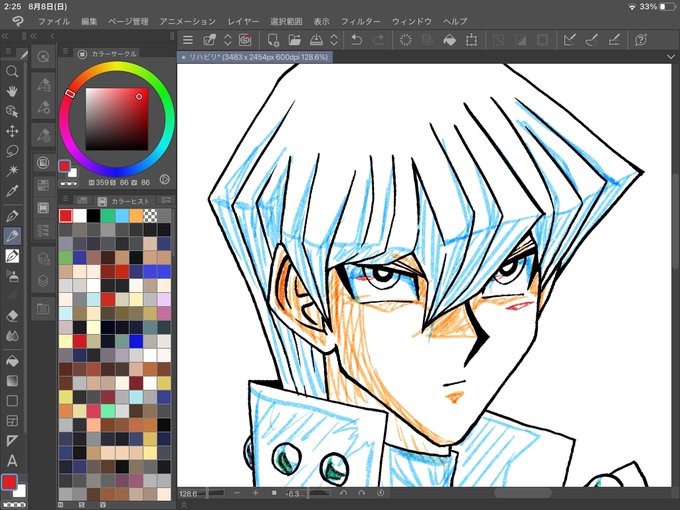This screenshot has width=680, height=510.
Task: Select the highlighted Pencil tool
Action: point(12,236)
